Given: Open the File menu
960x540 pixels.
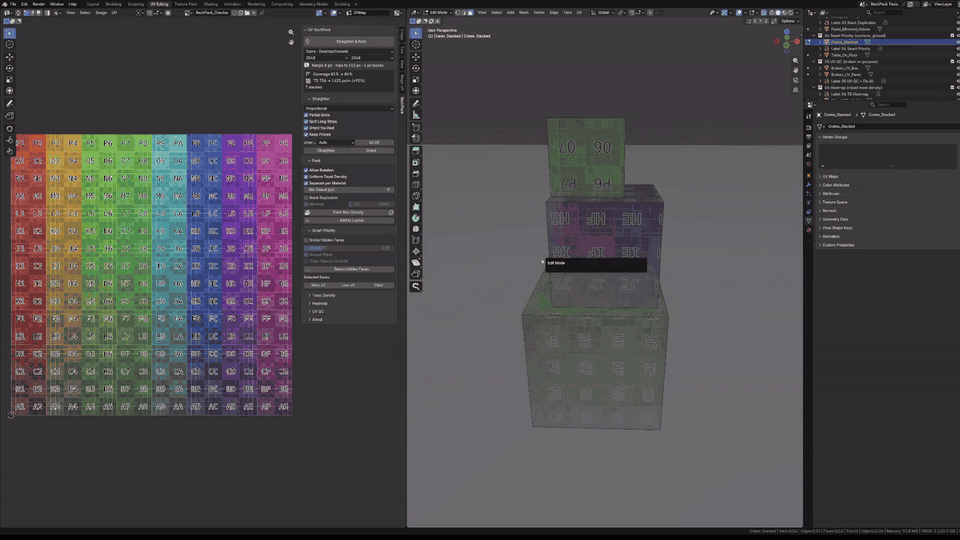Looking at the screenshot, I should click(13, 4).
